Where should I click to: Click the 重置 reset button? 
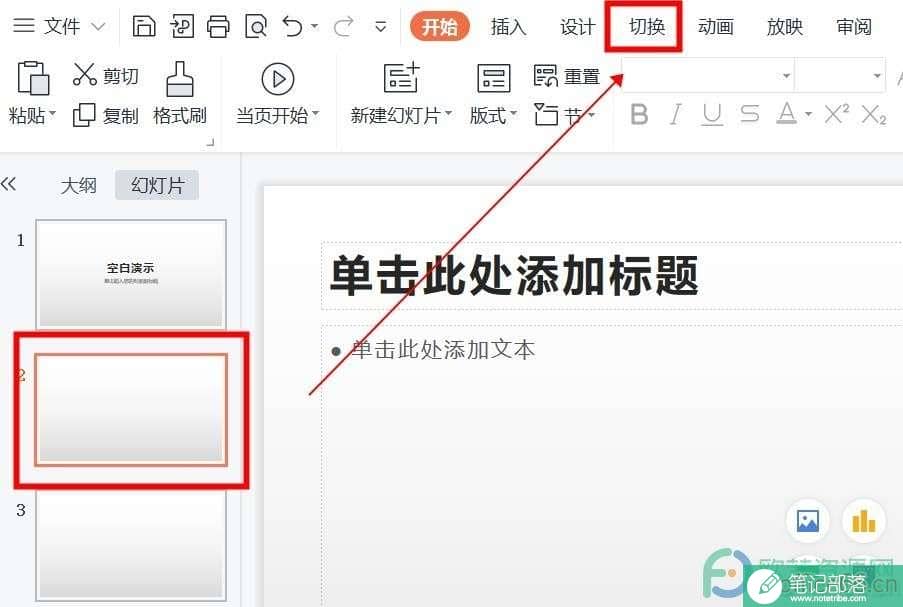[x=567, y=76]
